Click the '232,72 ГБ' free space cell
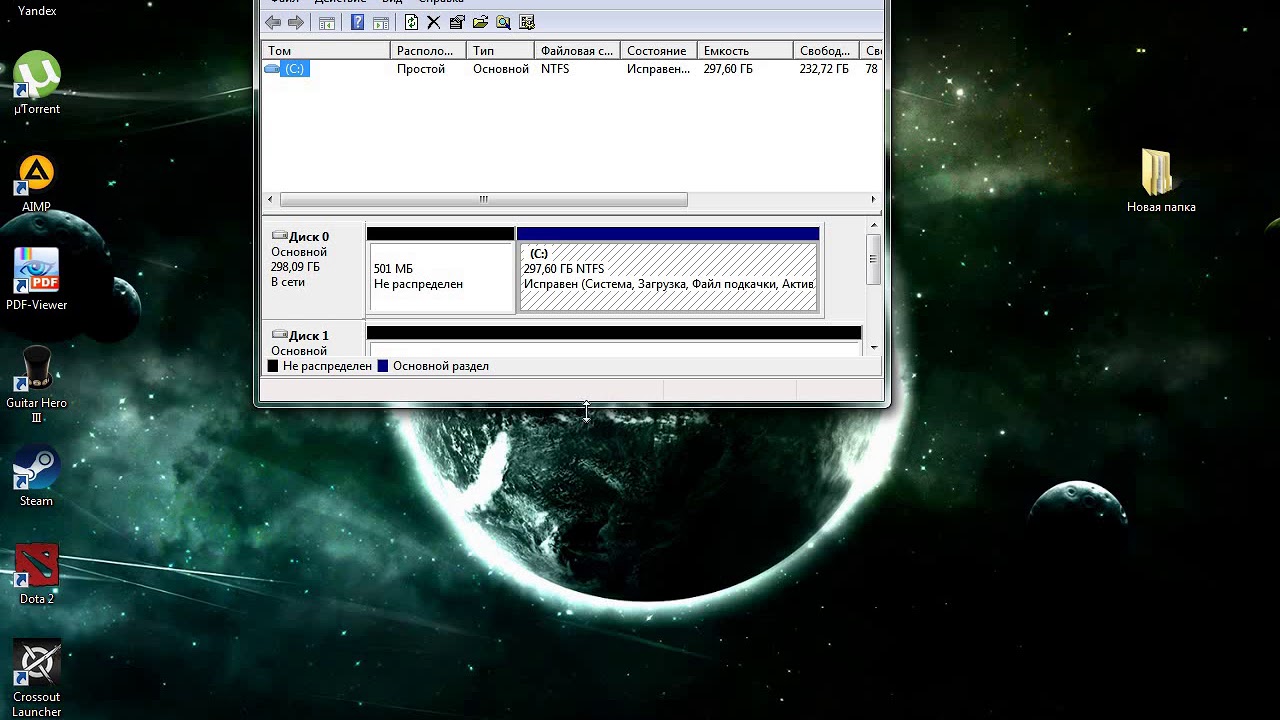Image resolution: width=1280 pixels, height=720 pixels. [x=824, y=69]
